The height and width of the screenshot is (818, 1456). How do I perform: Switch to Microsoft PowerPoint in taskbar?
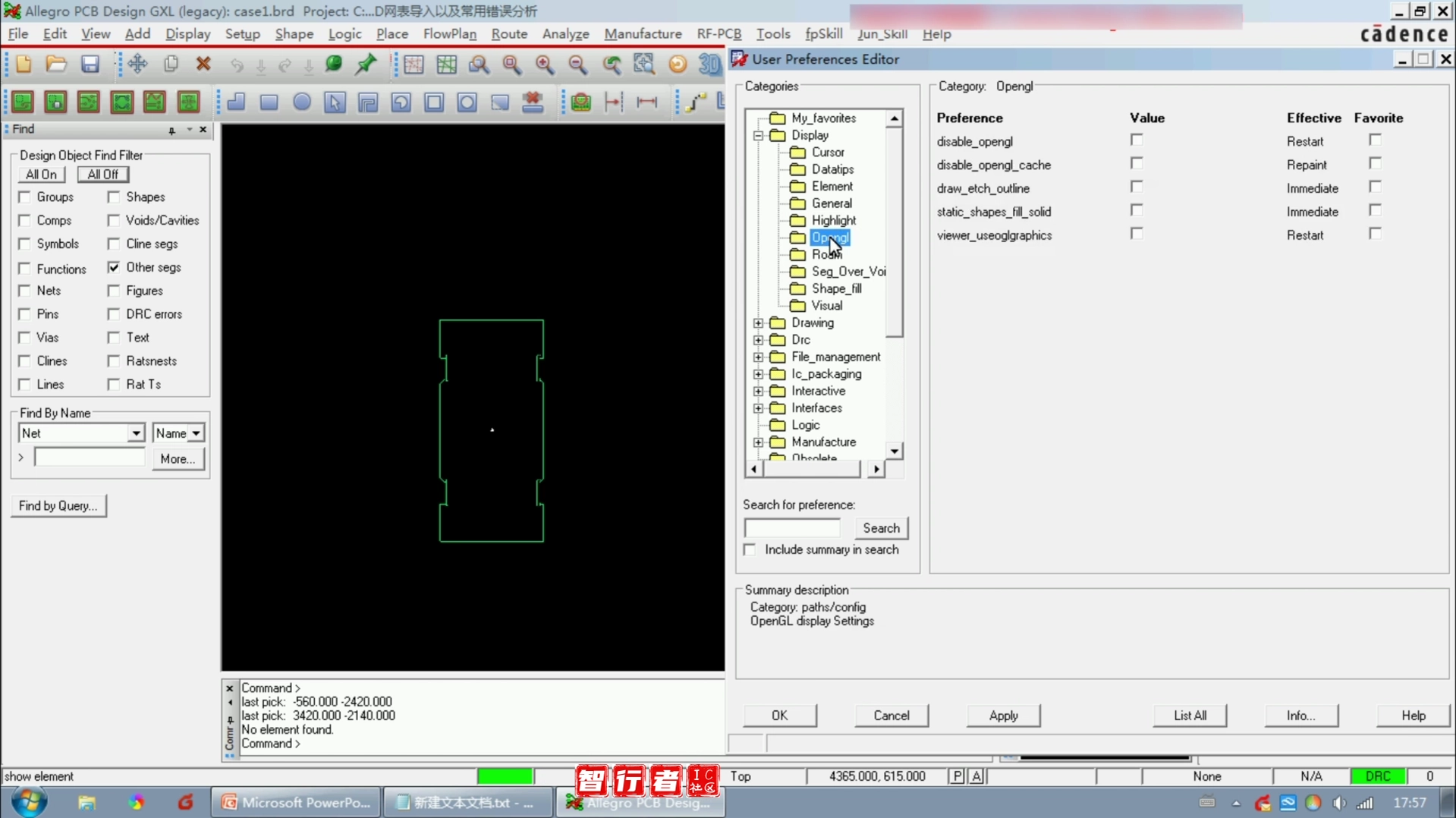pyautogui.click(x=296, y=802)
